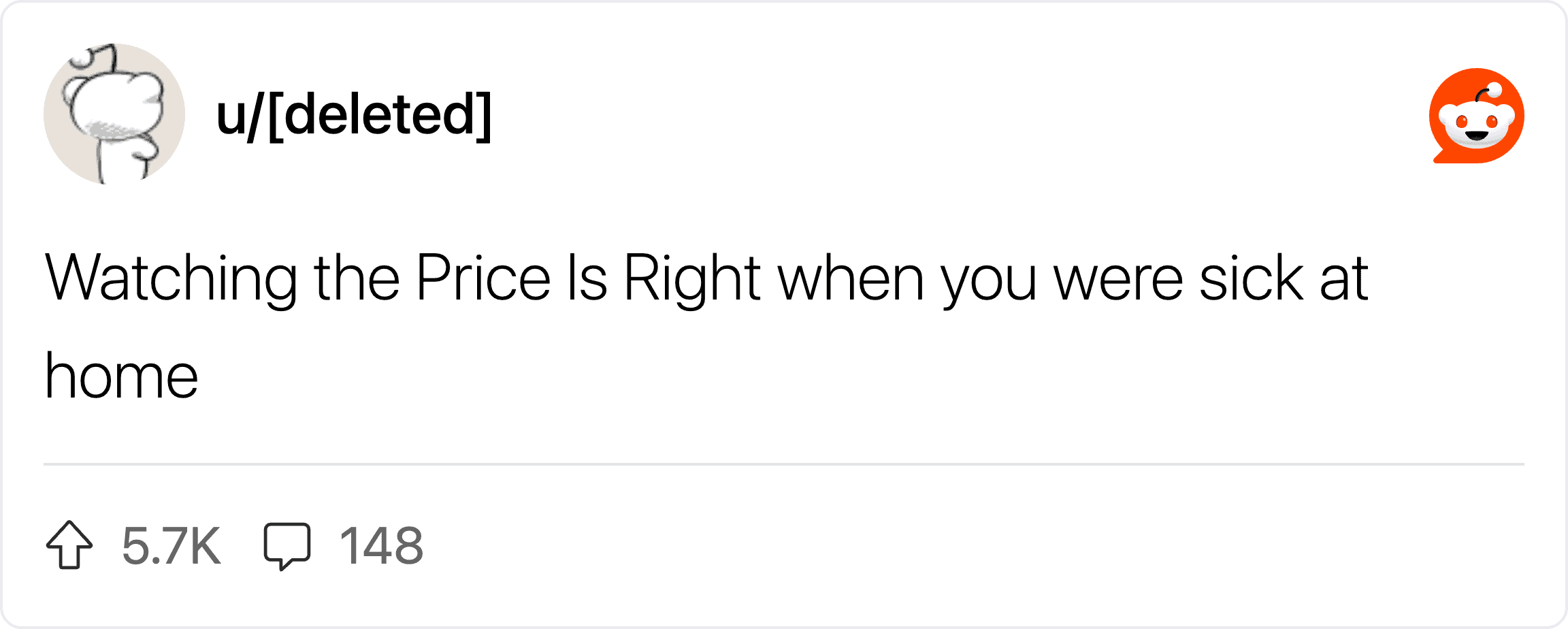Click the word "Watching" in the post
1568x629 pixels.
[170, 279]
